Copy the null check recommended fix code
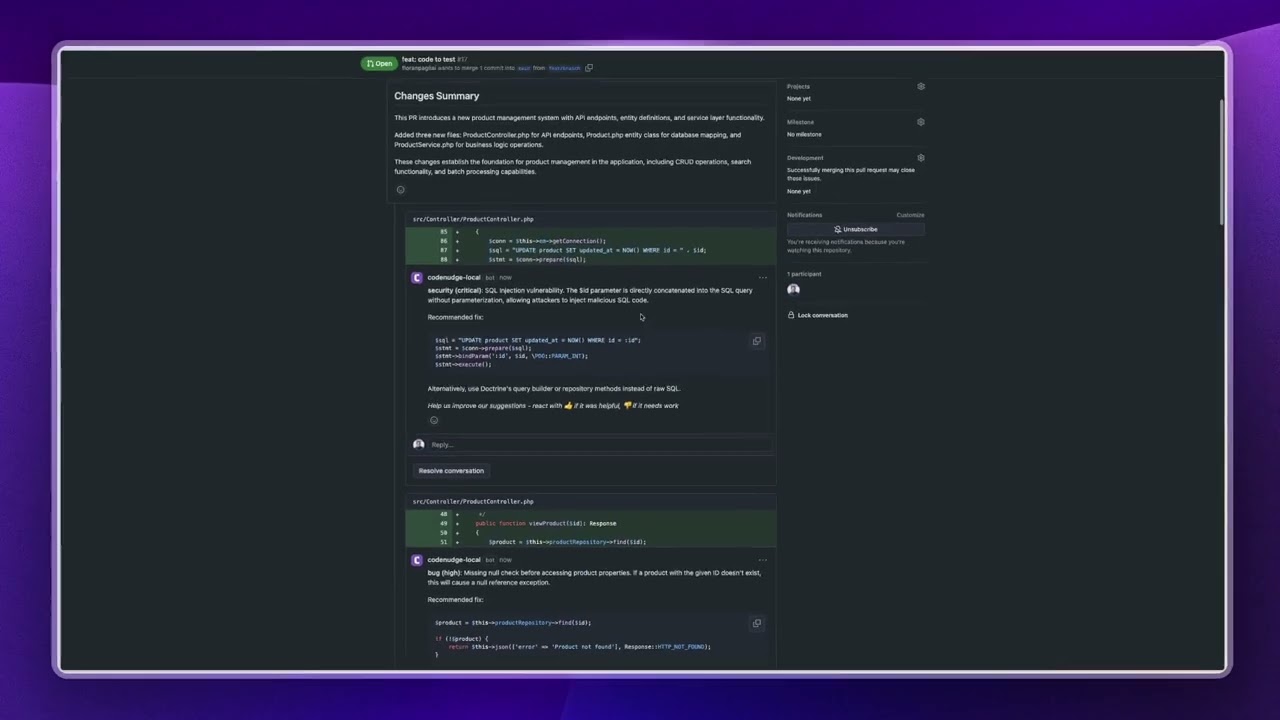Viewport: 1280px width, 720px height. (757, 623)
